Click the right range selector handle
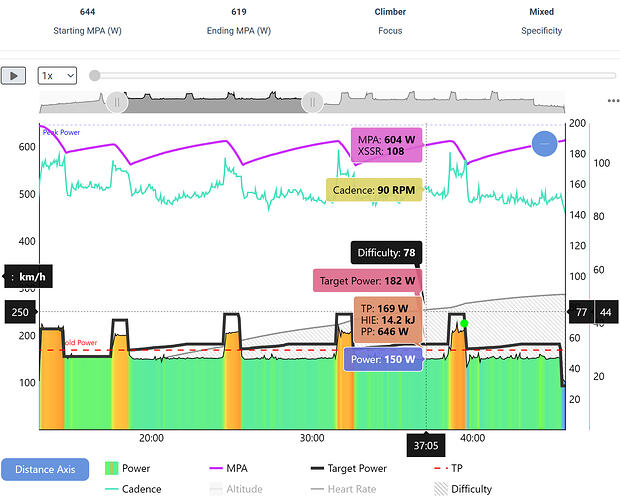Viewport: 620px width, 500px height. (x=312, y=101)
